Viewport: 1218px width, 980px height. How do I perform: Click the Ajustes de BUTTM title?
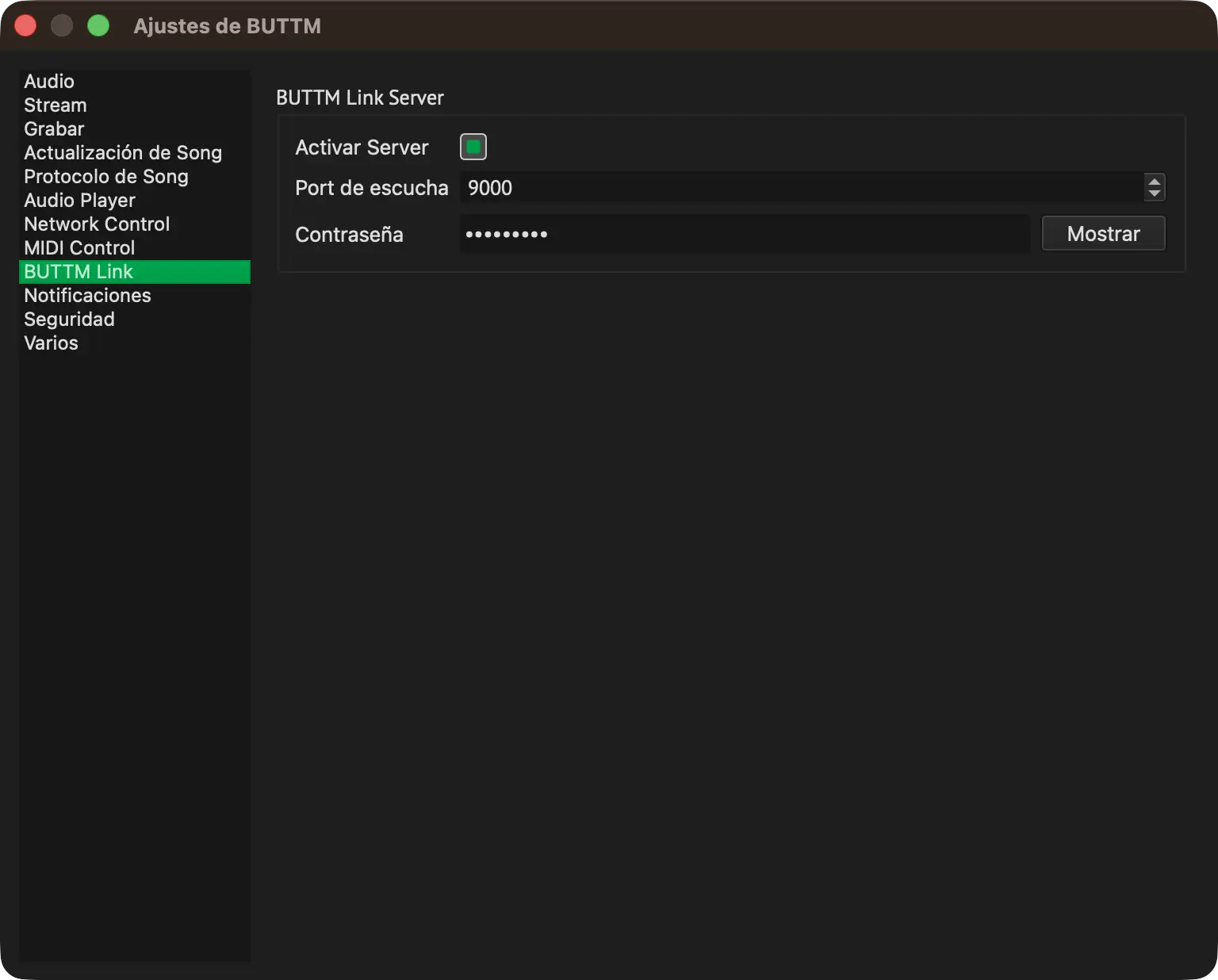click(x=228, y=26)
